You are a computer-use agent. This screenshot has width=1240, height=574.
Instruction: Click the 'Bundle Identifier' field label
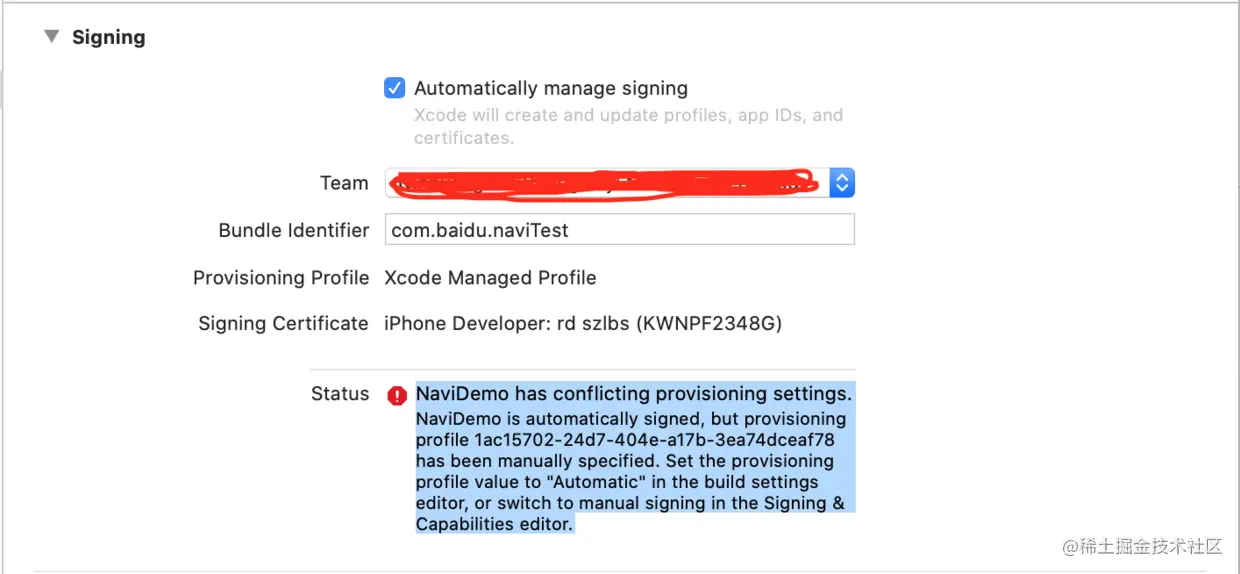point(294,230)
